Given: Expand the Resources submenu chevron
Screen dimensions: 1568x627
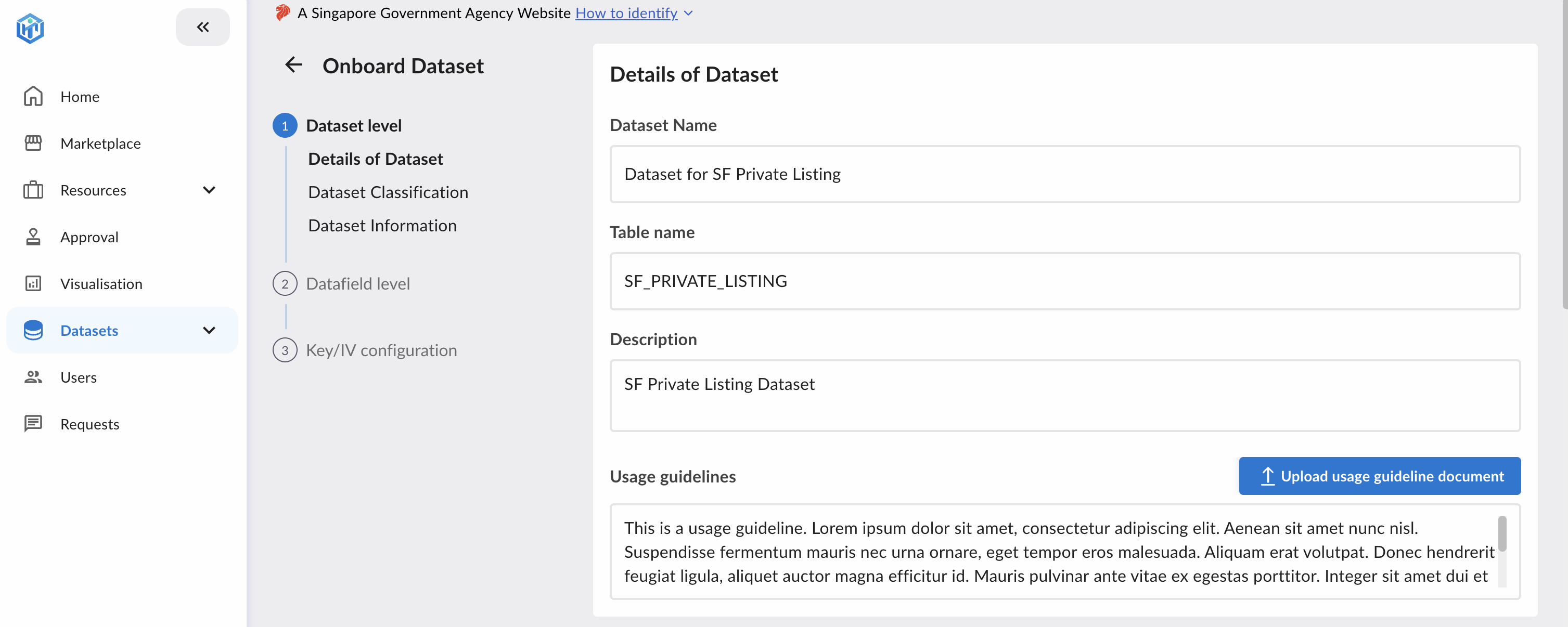Looking at the screenshot, I should pos(209,190).
